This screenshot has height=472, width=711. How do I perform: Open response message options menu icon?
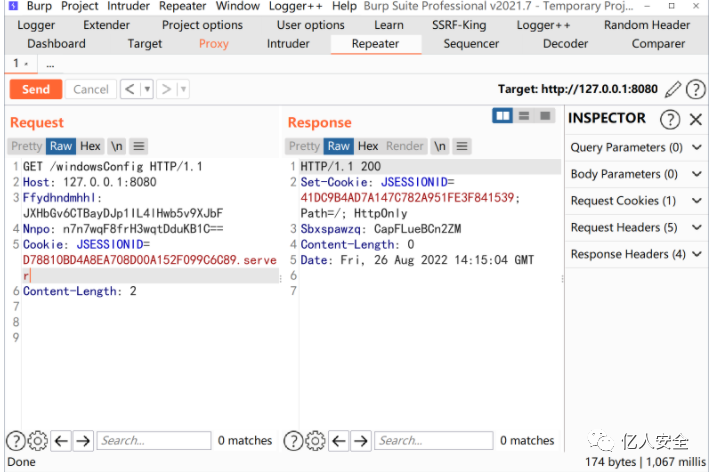(x=462, y=146)
